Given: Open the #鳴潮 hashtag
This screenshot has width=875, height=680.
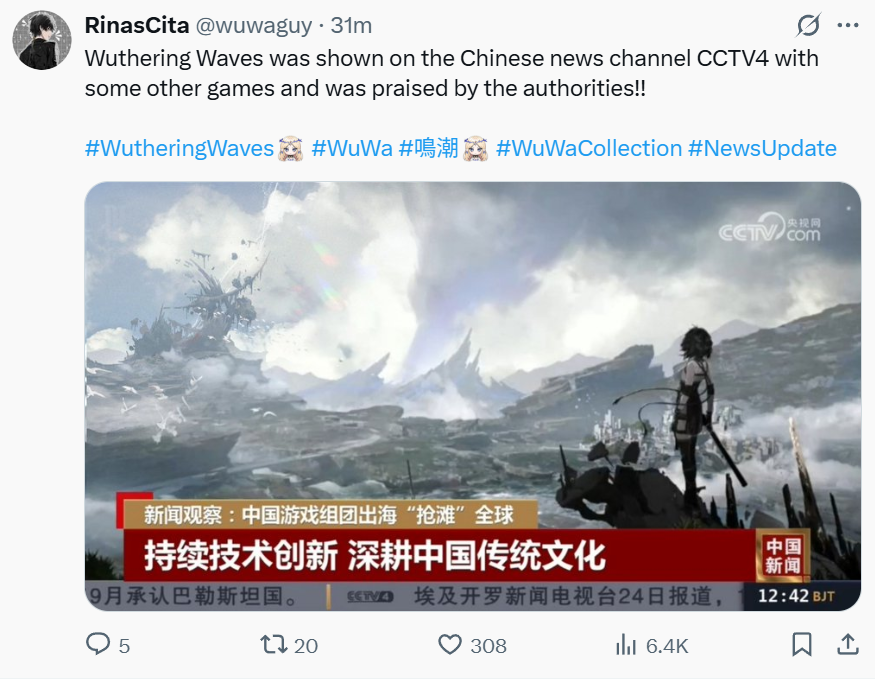Looking at the screenshot, I should (x=429, y=148).
